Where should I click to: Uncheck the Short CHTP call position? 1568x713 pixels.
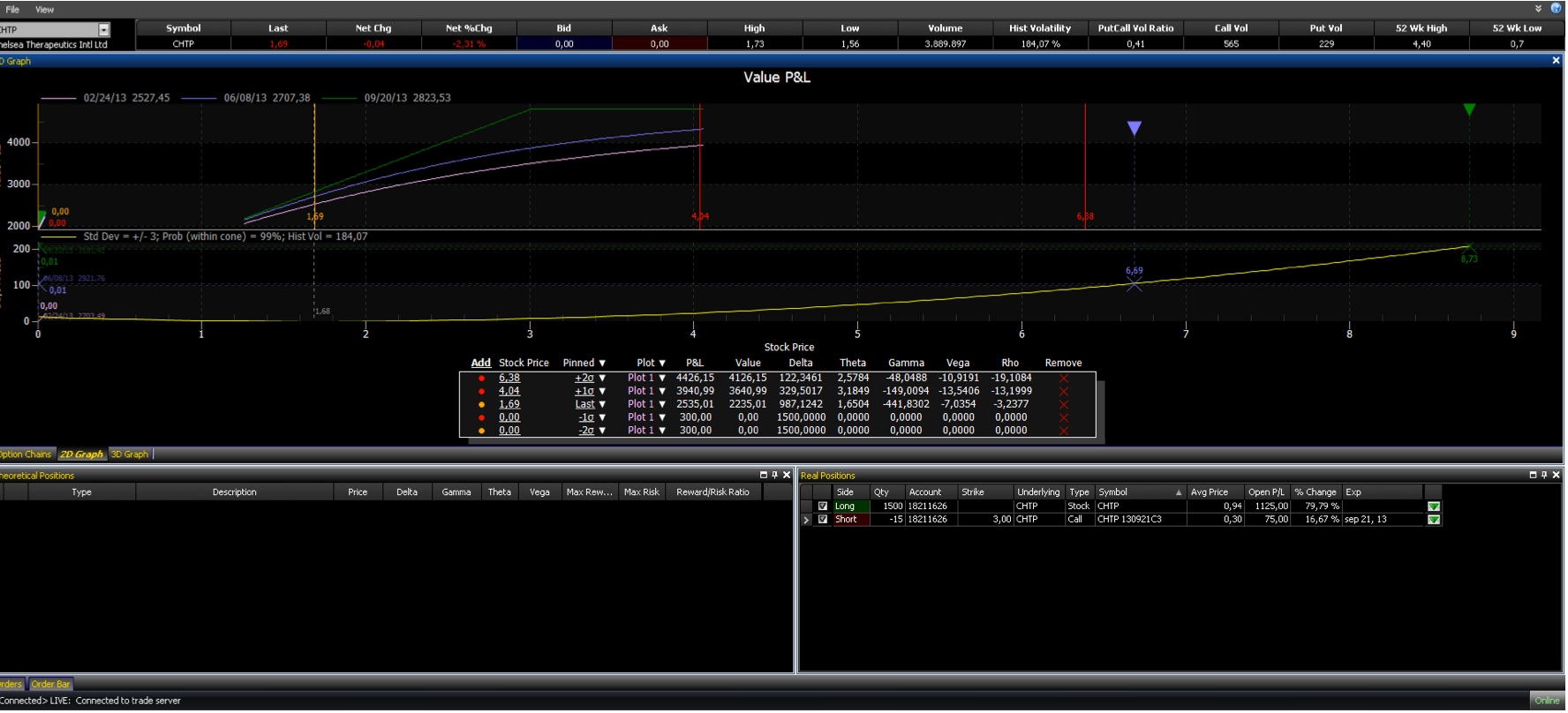tap(823, 521)
